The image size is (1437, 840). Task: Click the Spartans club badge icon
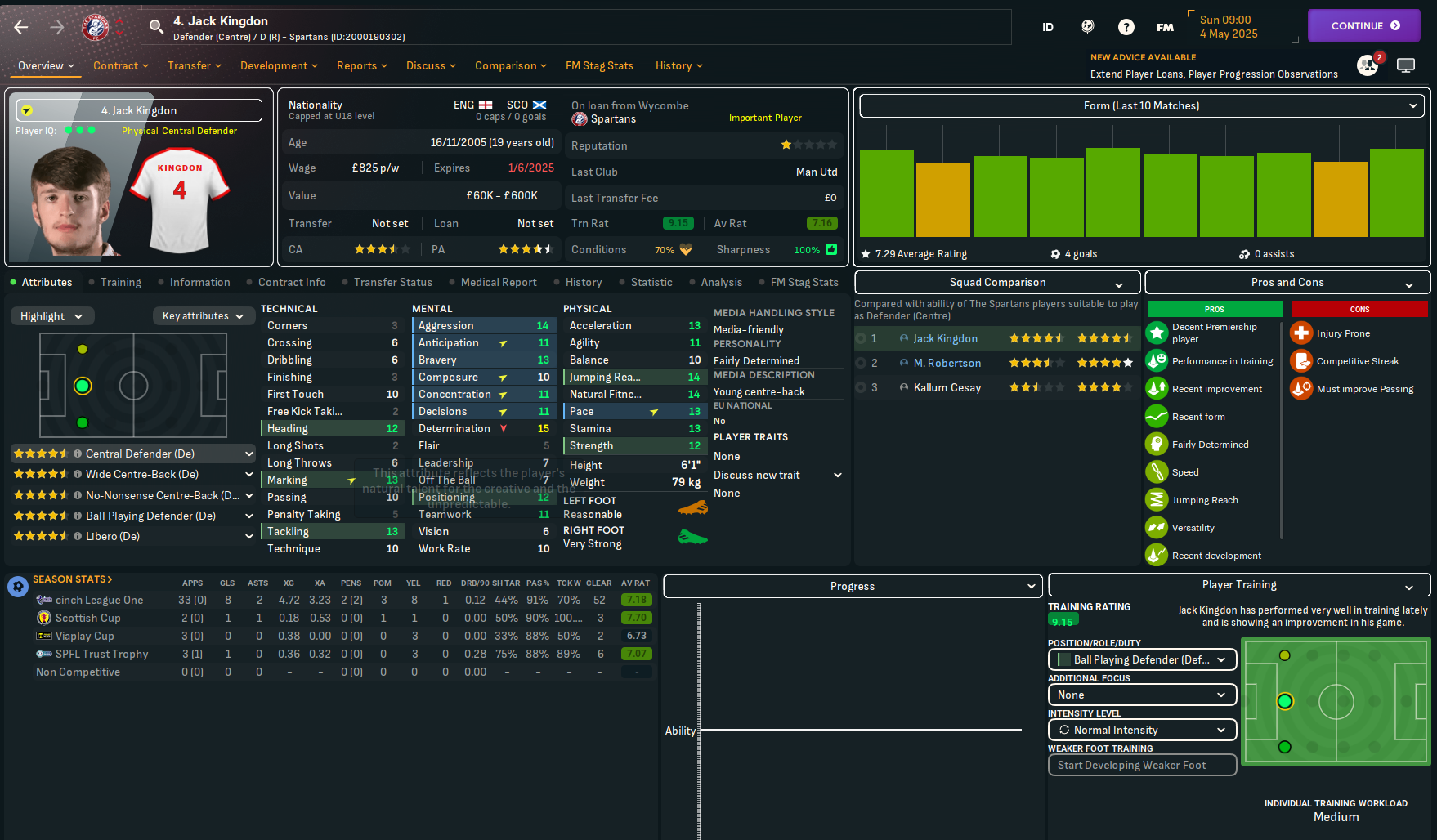click(x=96, y=27)
